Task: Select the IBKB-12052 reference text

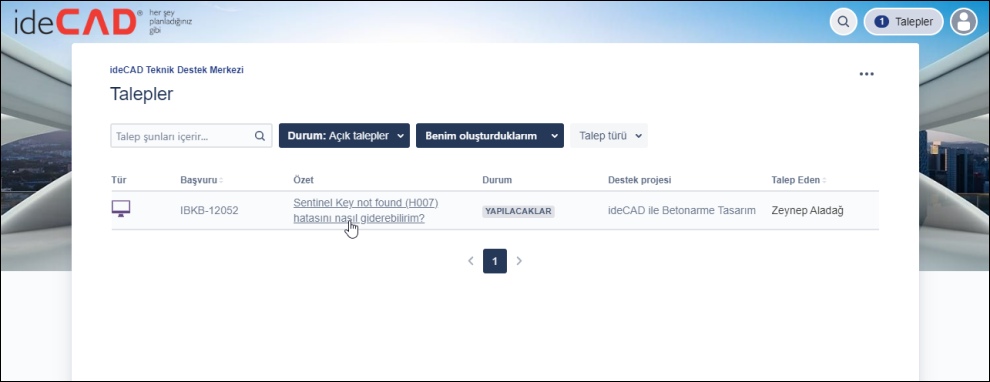Action: tap(209, 211)
